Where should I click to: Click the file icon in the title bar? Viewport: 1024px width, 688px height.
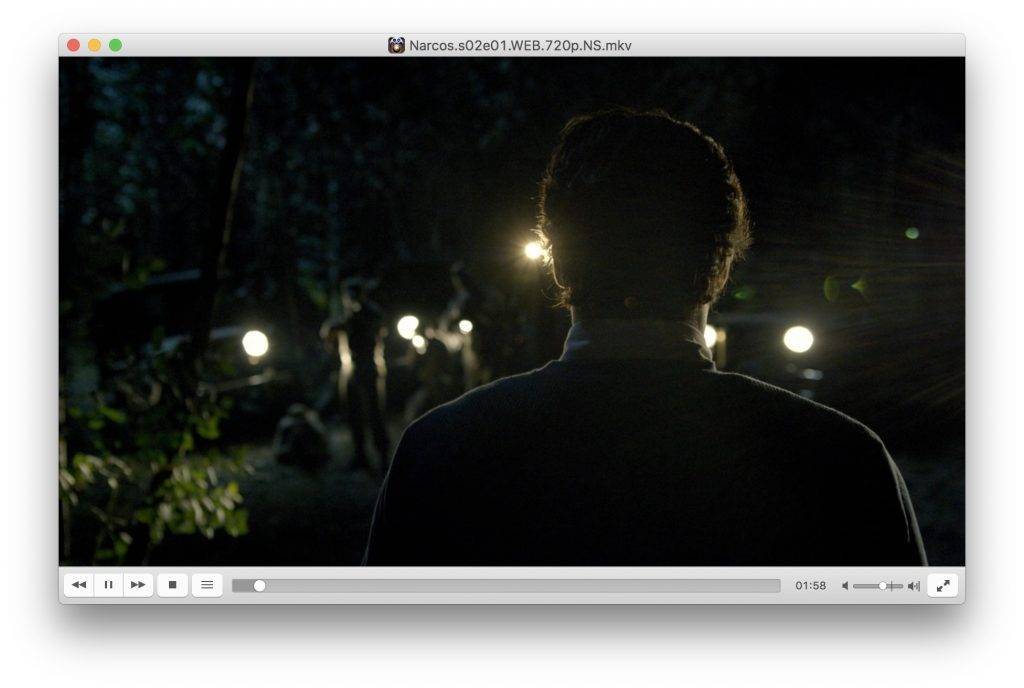[x=397, y=45]
